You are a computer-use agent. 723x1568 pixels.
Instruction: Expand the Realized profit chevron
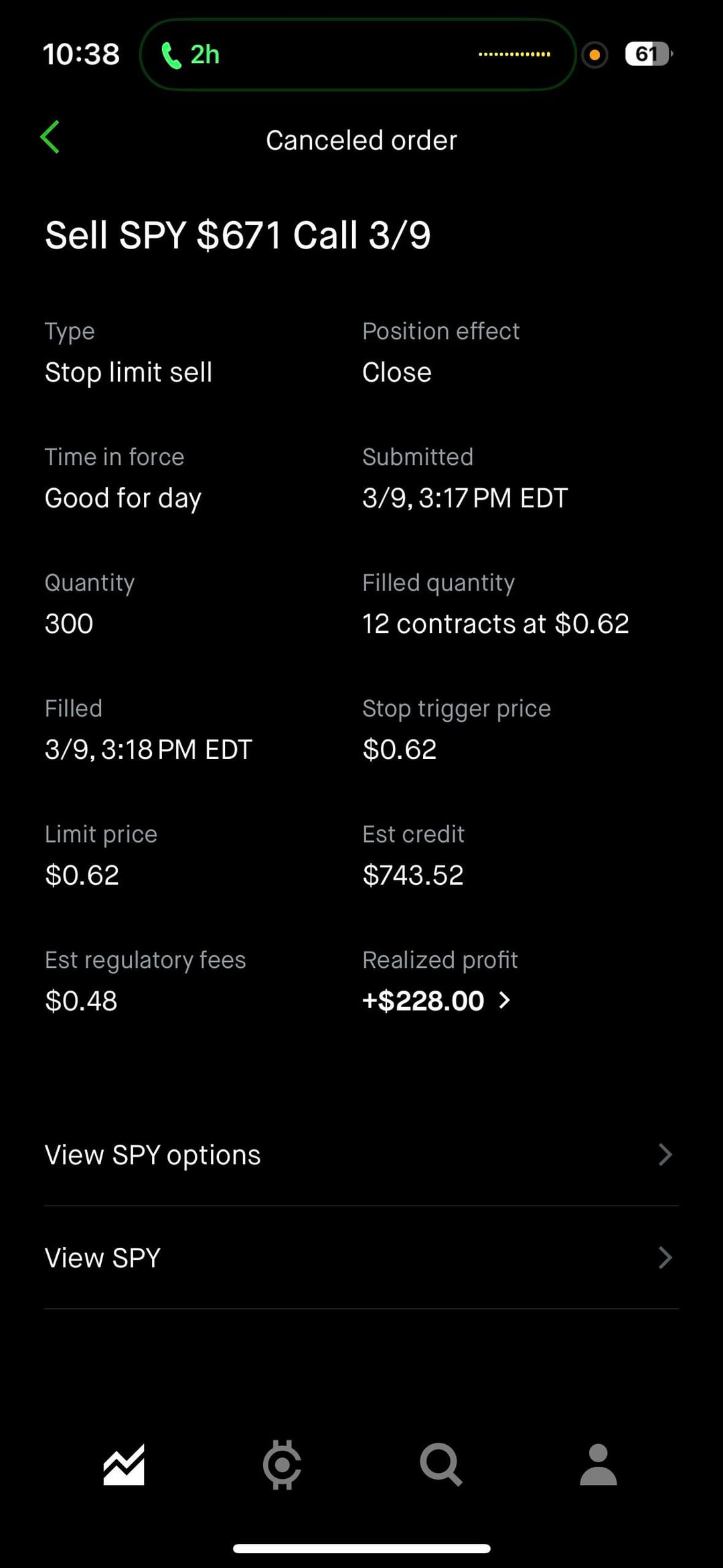[505, 1001]
